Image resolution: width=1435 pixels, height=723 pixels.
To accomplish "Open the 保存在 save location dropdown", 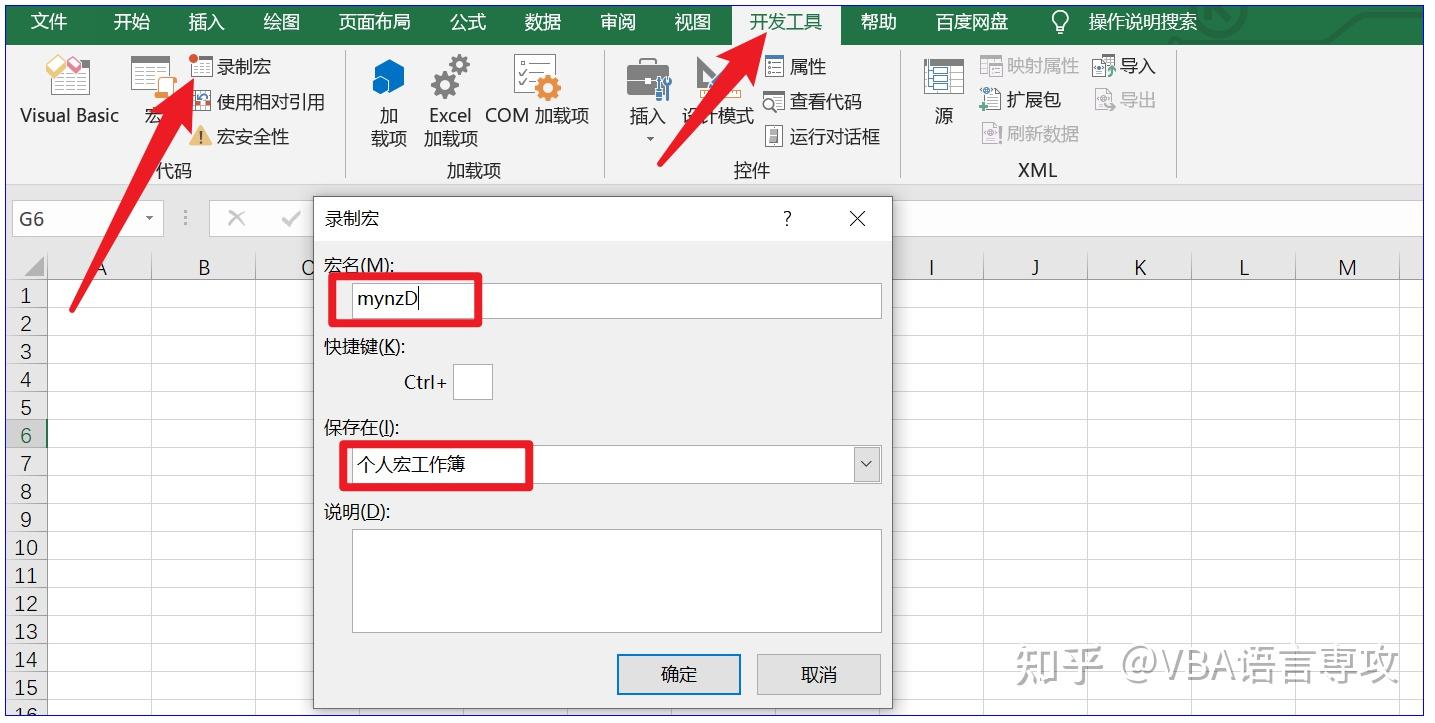I will click(x=866, y=464).
